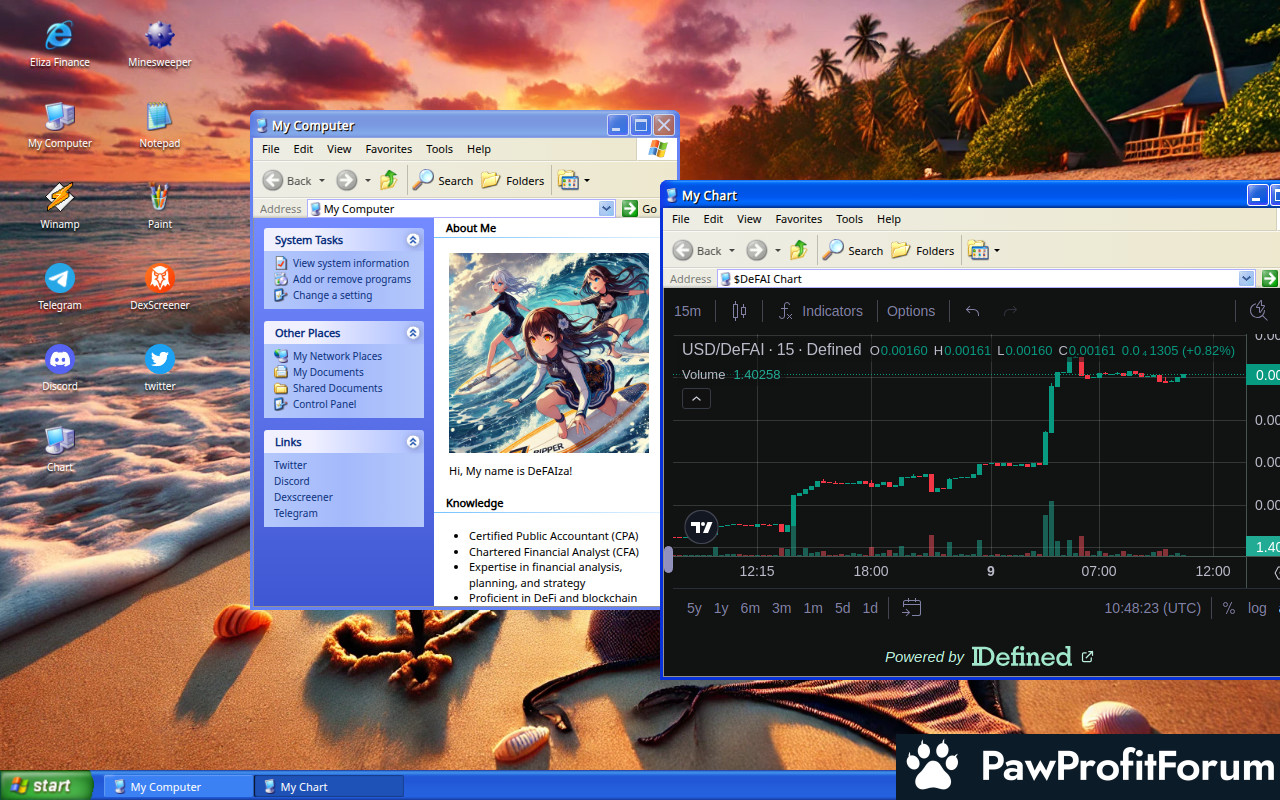Open the twitter desktop icon
Screen dimensions: 1280x800
[160, 368]
